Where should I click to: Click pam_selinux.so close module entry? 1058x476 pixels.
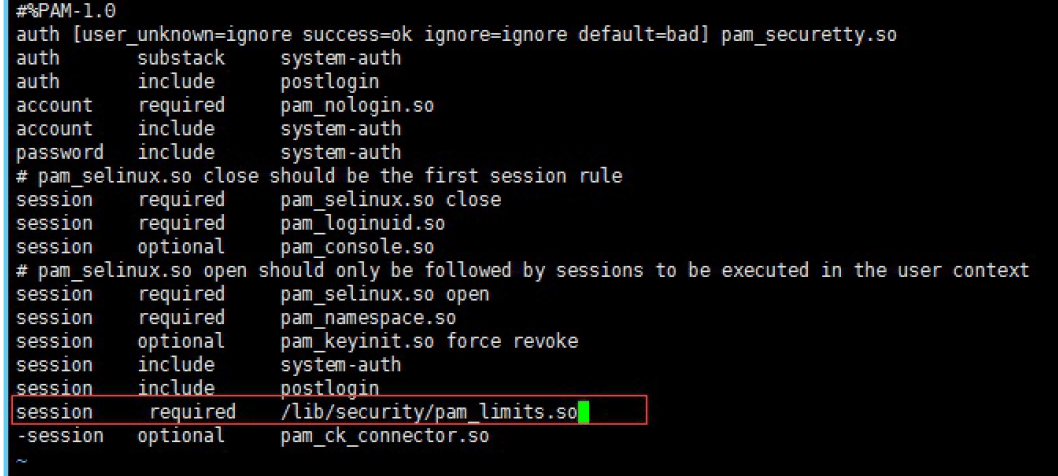391,200
